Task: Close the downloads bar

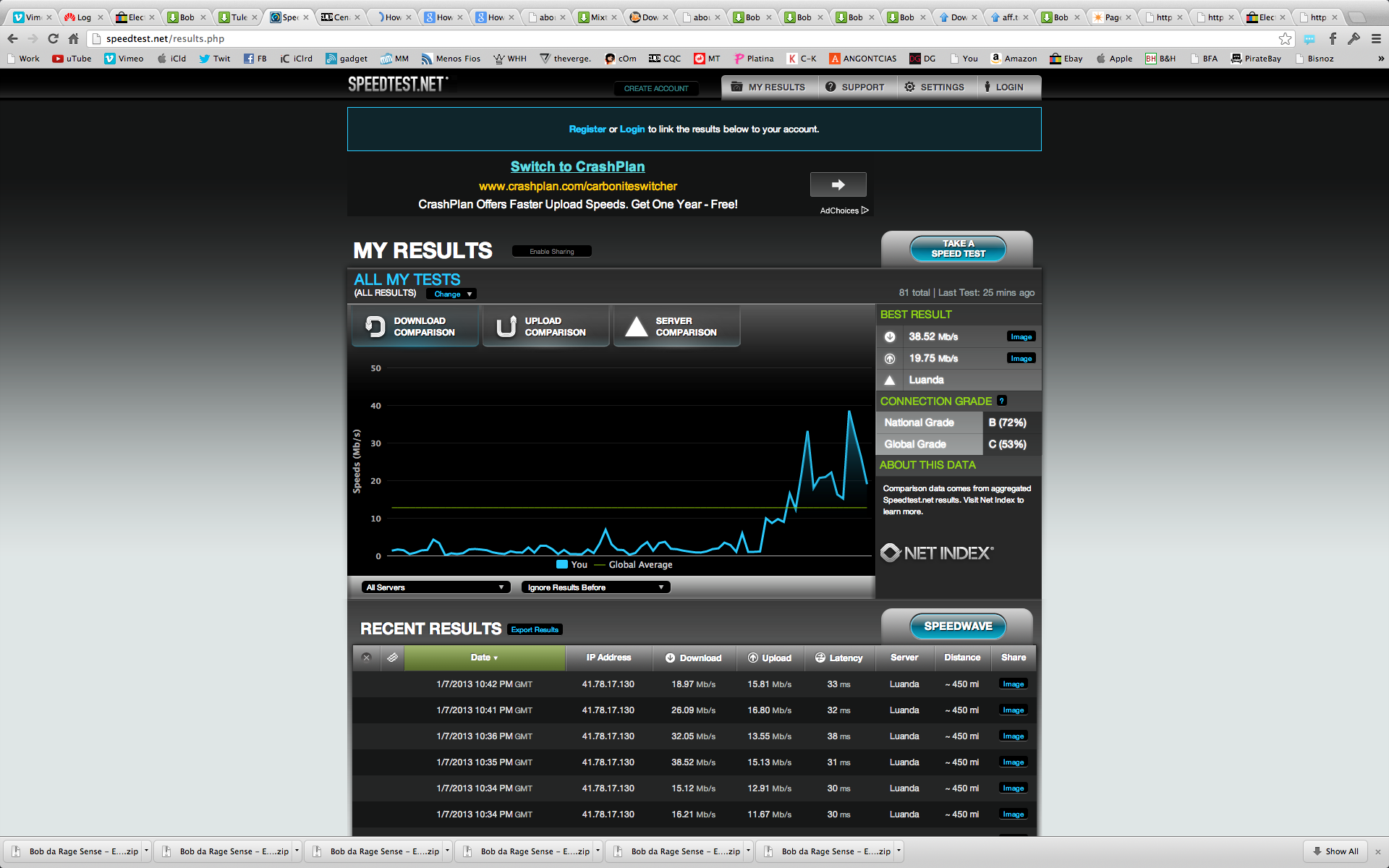Action: 1377,851
